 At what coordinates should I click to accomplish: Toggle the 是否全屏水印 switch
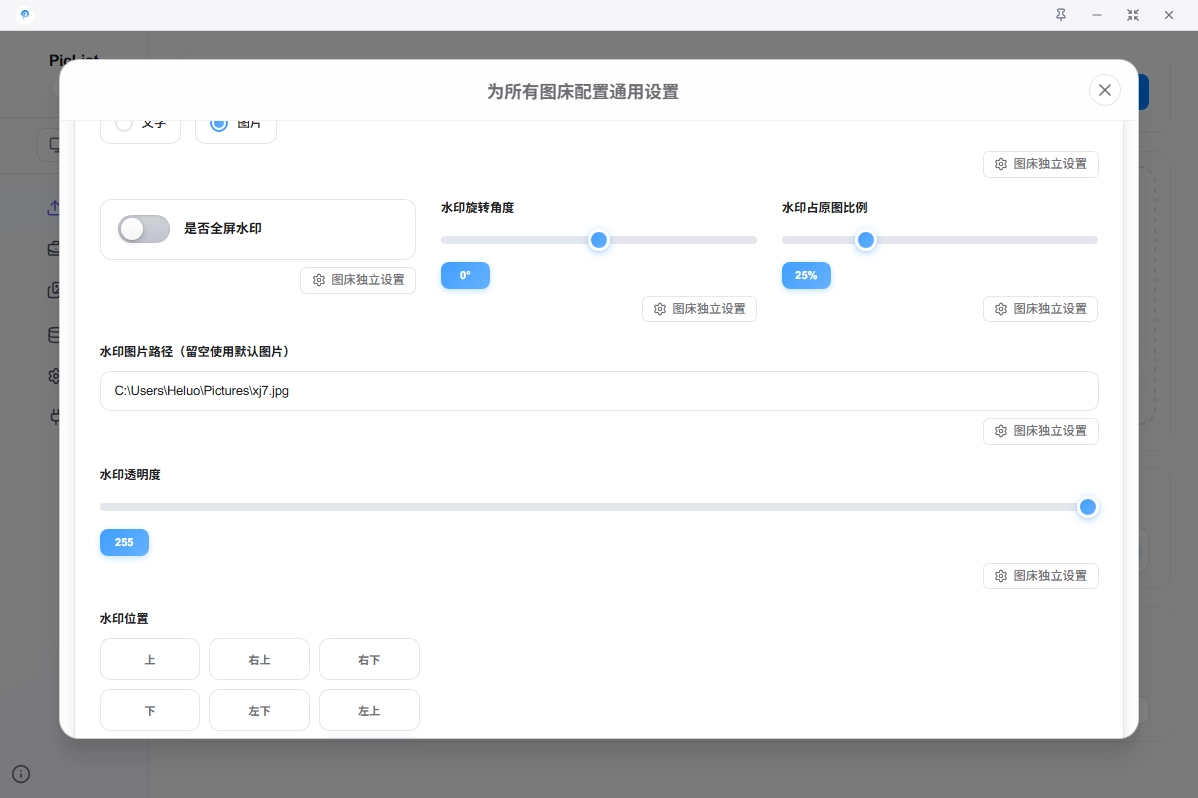(x=144, y=229)
